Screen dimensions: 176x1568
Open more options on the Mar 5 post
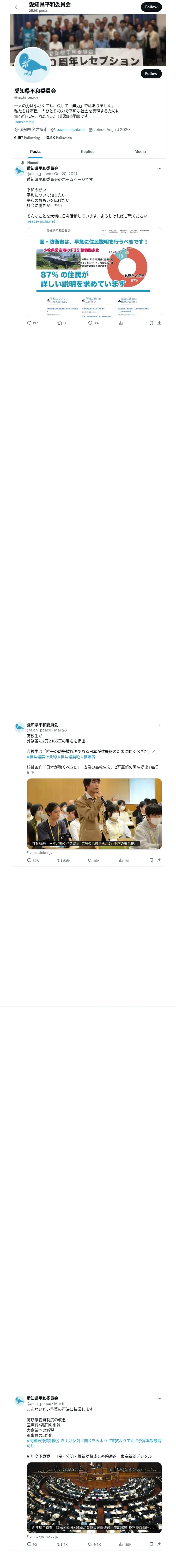pos(160,1398)
